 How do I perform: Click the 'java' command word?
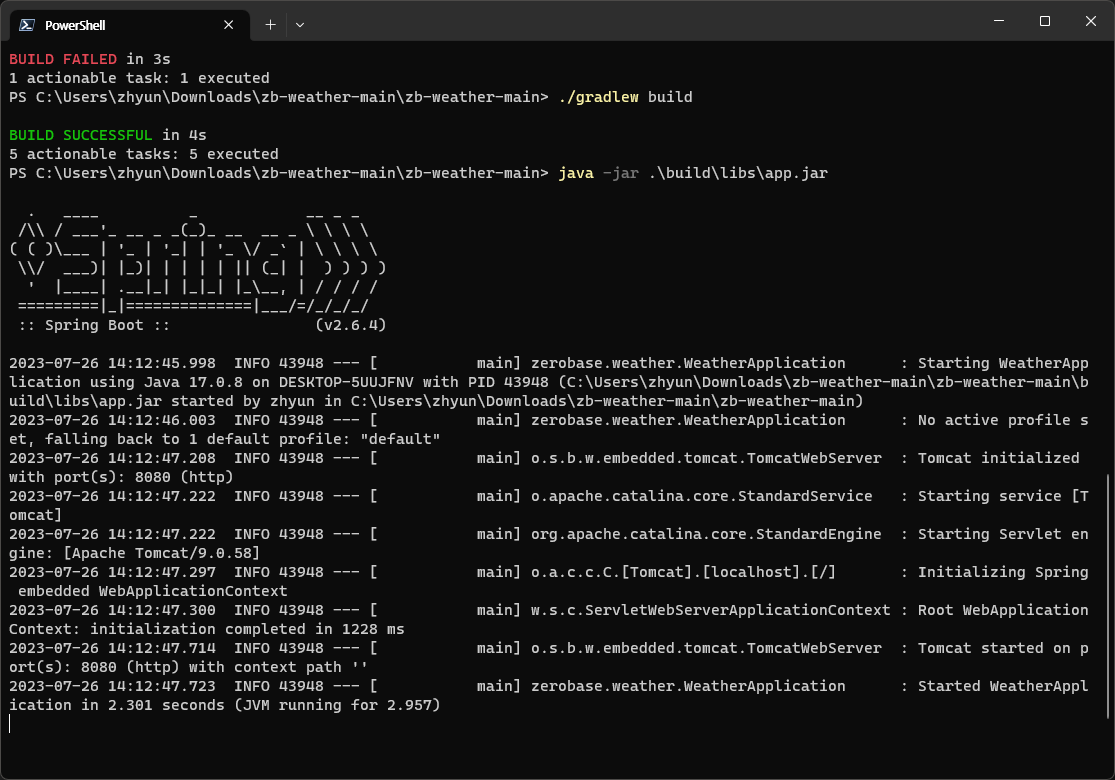click(x=576, y=173)
